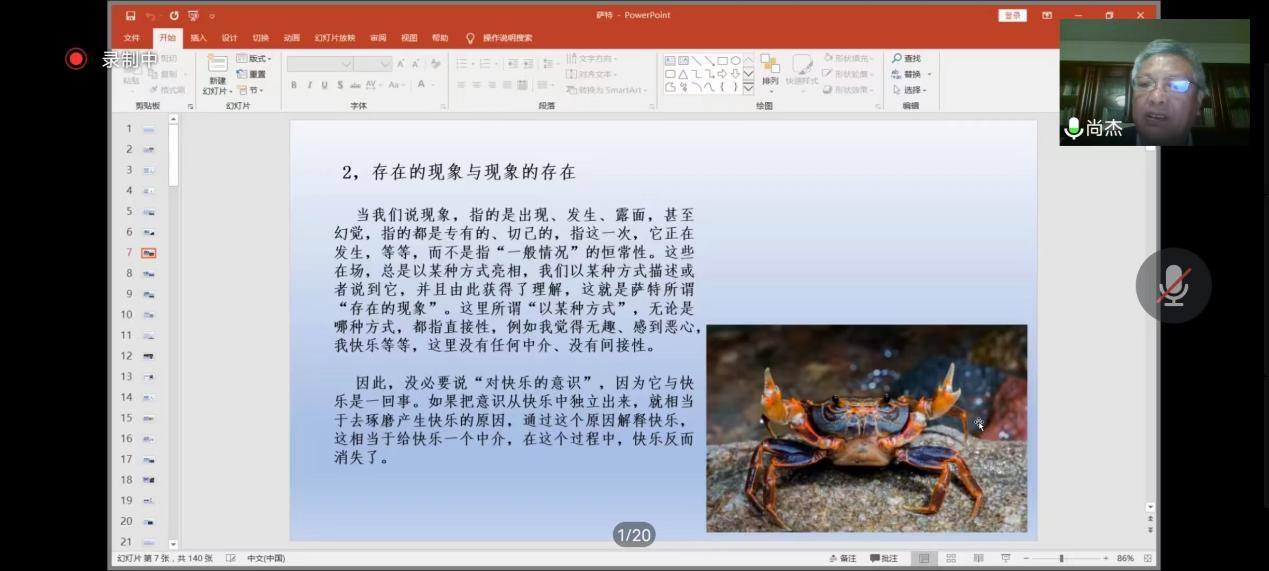Switch to slide sorter view icon

(x=951, y=558)
